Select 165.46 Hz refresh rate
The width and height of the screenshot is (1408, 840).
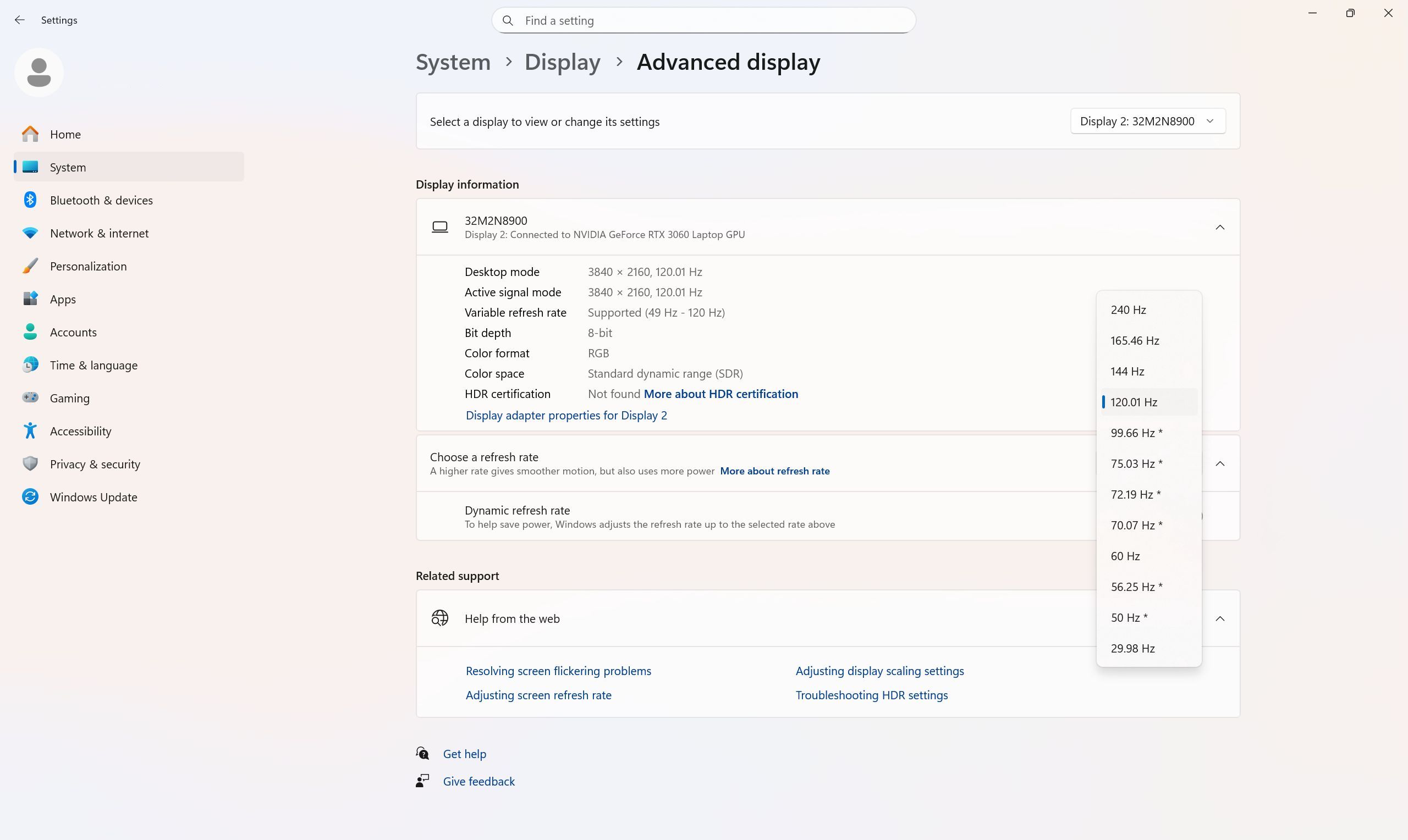pos(1134,341)
